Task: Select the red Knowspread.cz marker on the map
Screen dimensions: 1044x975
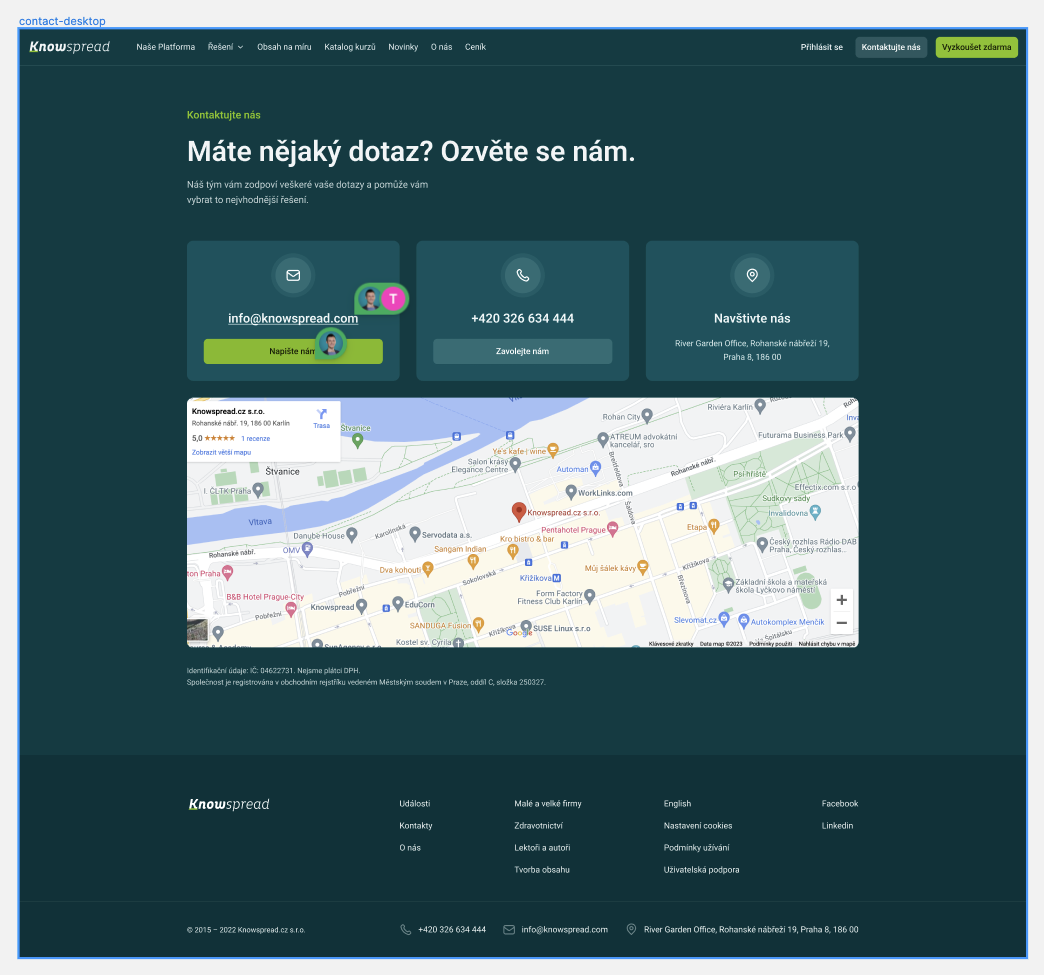Action: (x=519, y=511)
